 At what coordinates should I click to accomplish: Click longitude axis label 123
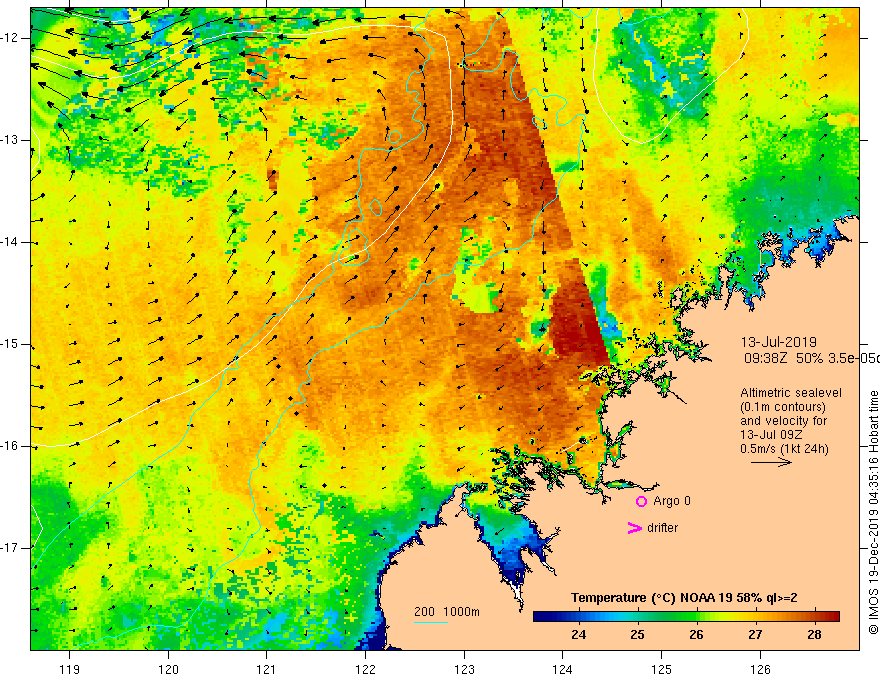point(464,669)
